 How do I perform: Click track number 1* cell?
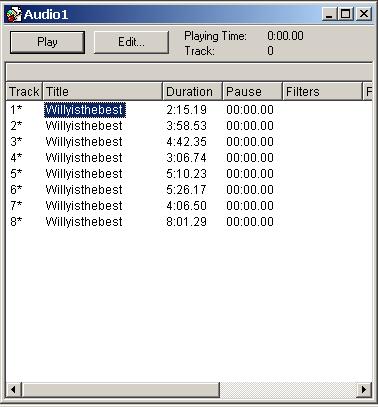(x=16, y=109)
